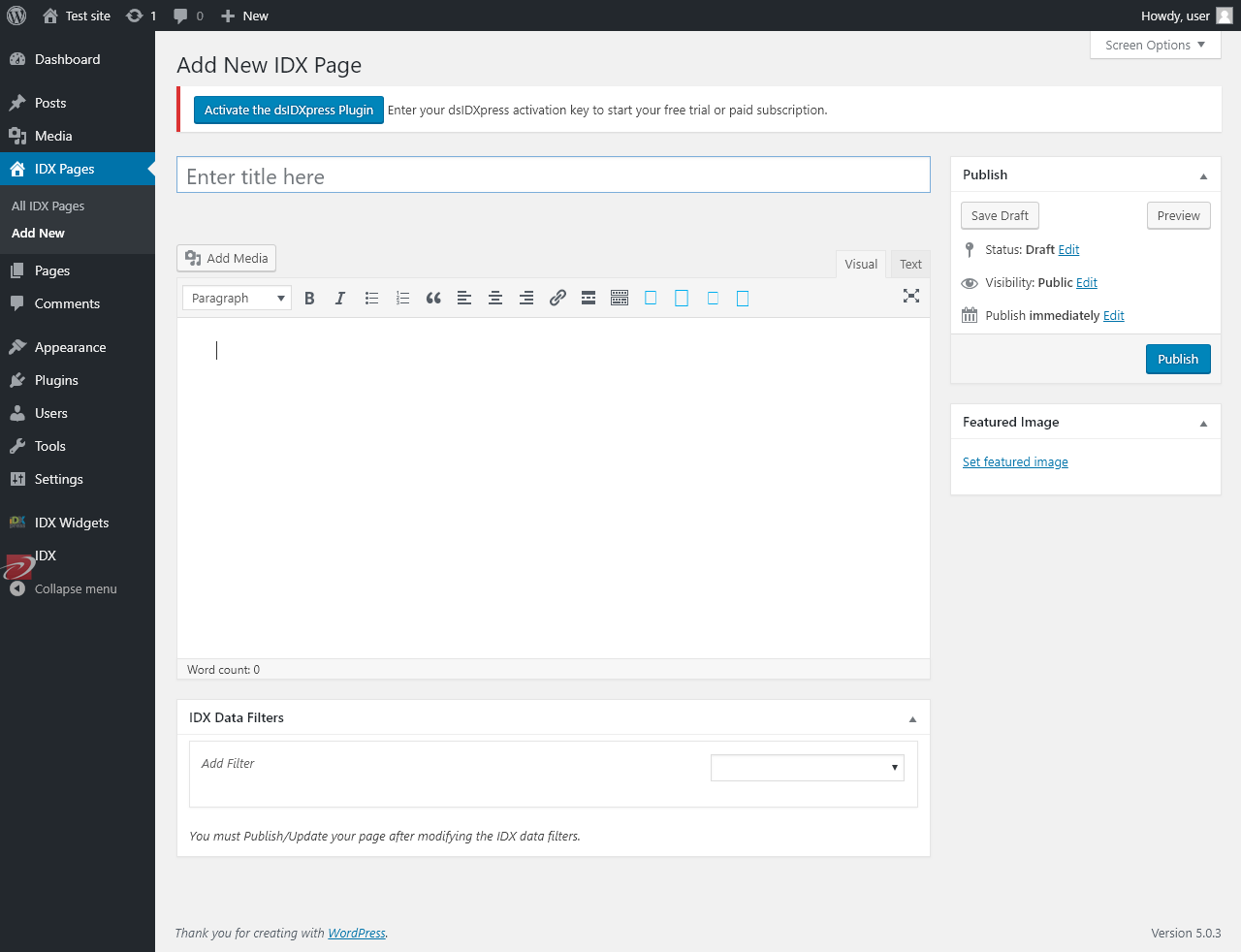
Task: Switch to the Text editor tab
Action: (910, 264)
